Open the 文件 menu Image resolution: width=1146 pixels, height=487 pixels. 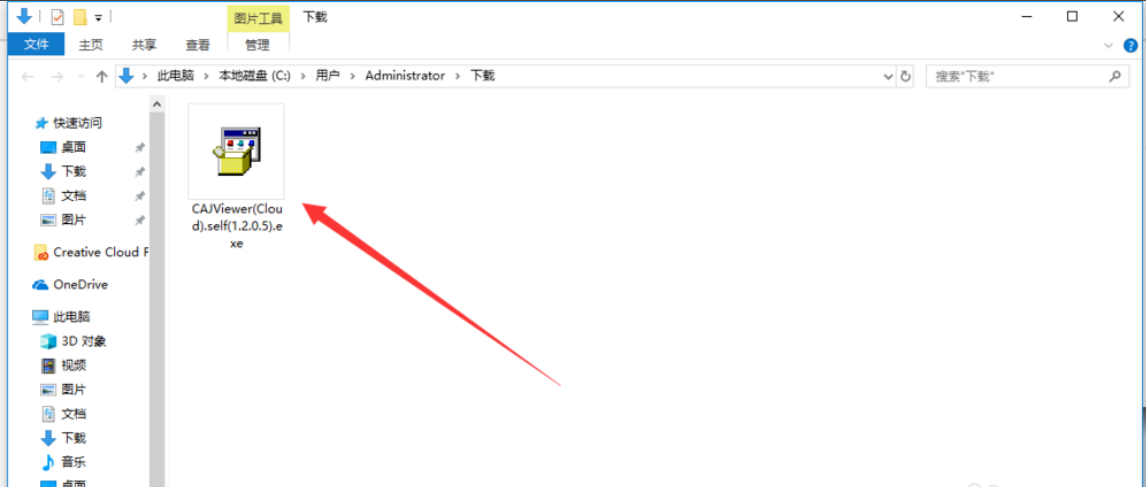pyautogui.click(x=36, y=45)
